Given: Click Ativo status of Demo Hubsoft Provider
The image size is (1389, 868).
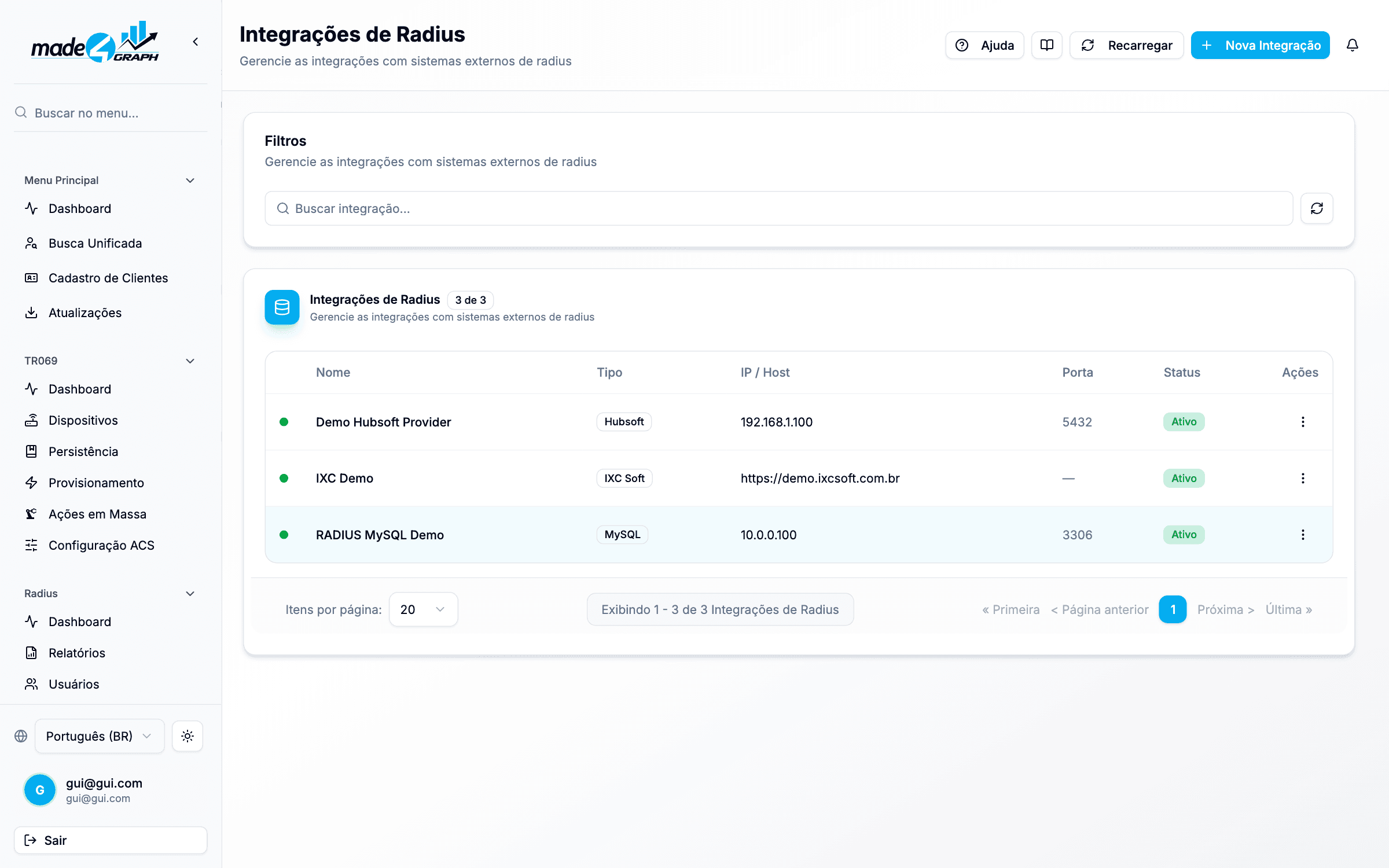Looking at the screenshot, I should pyautogui.click(x=1184, y=422).
